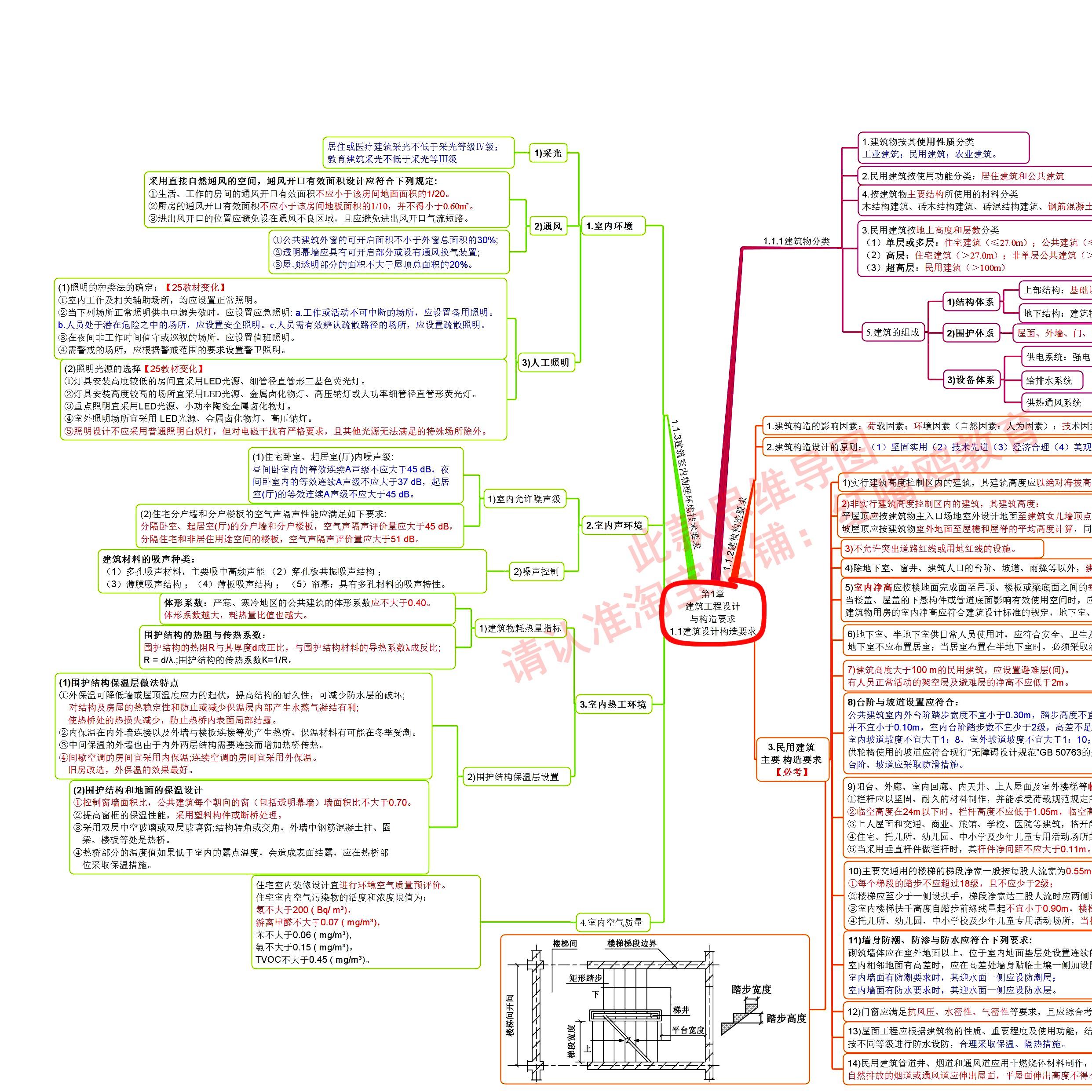
Task: Select the 1)结构体系 node
Action: click(971, 302)
